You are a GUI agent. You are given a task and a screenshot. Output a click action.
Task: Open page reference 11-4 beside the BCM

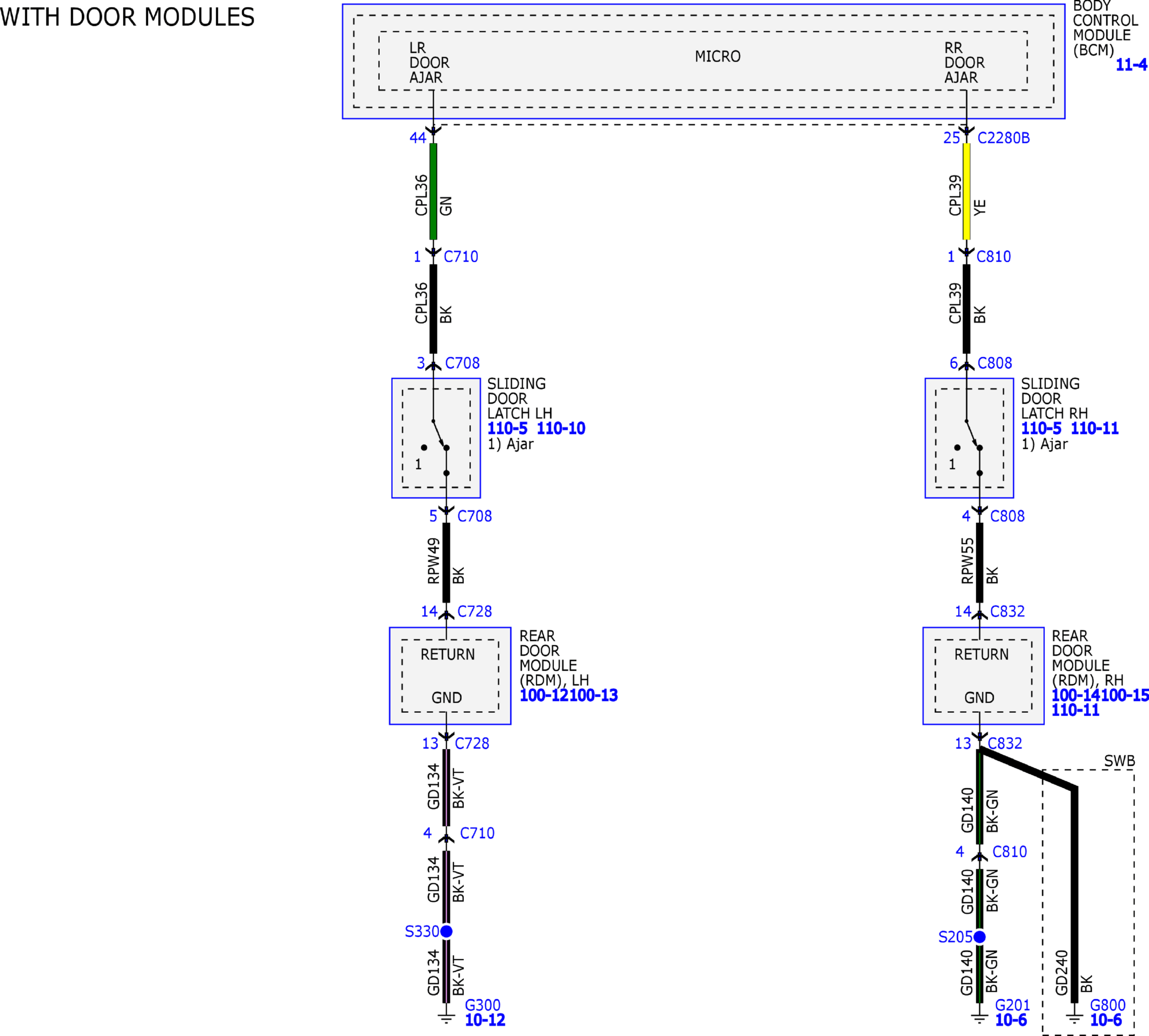[x=1131, y=65]
